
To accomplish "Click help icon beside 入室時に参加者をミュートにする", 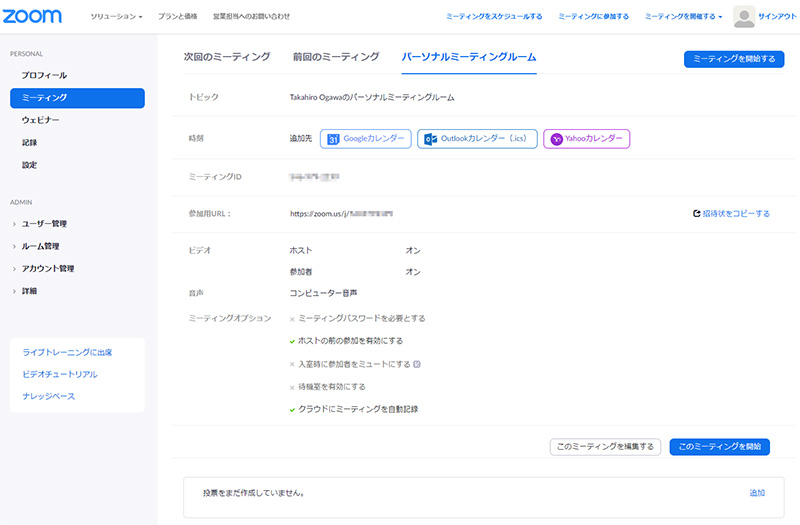I will point(417,364).
